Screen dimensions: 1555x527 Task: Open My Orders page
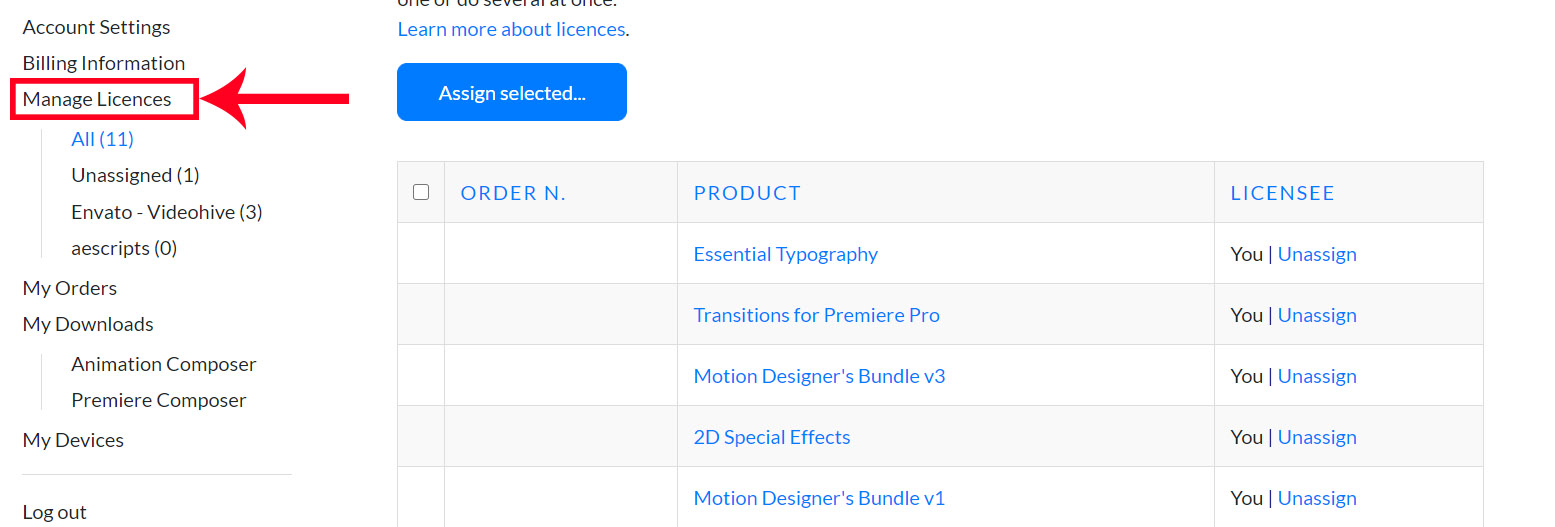[70, 288]
